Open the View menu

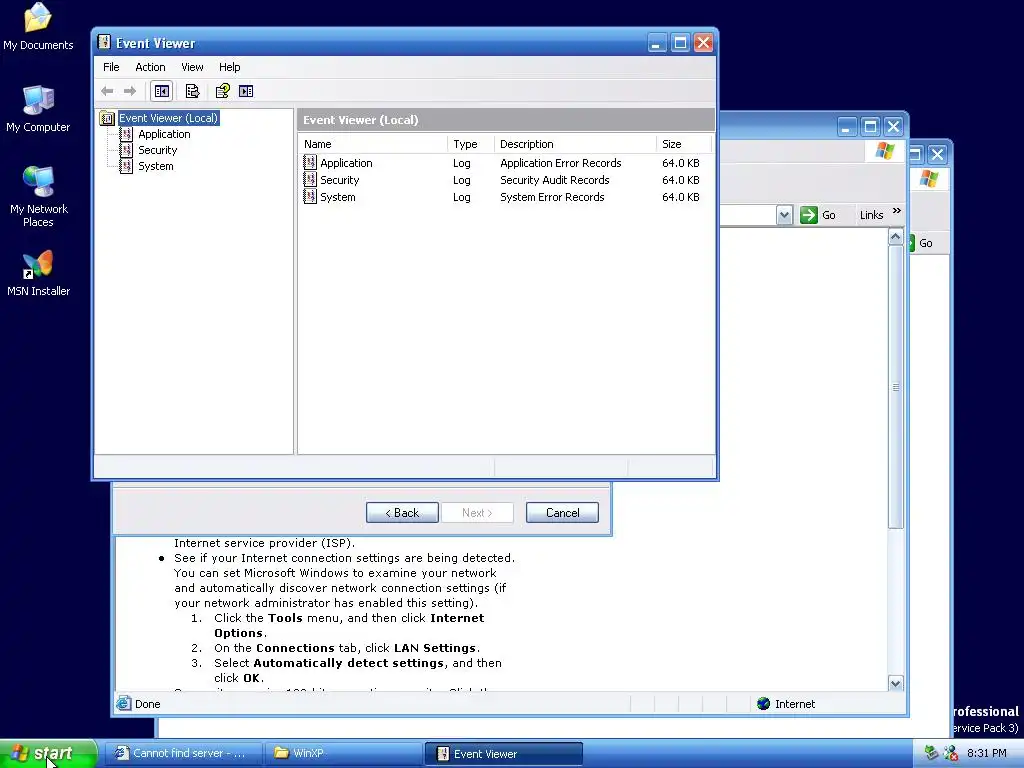192,67
